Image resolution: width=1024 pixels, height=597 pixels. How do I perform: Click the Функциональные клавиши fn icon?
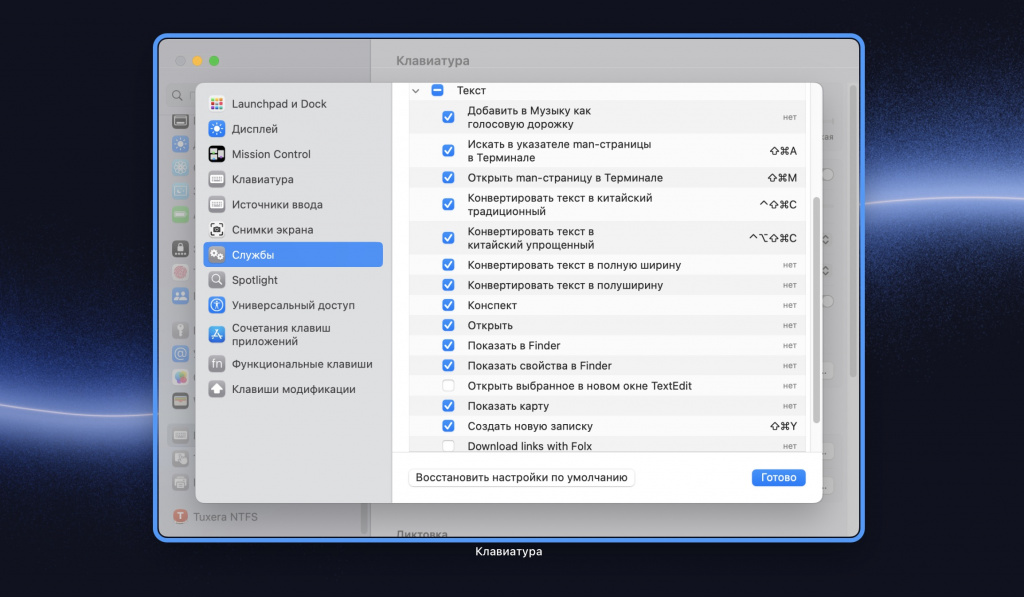216,364
